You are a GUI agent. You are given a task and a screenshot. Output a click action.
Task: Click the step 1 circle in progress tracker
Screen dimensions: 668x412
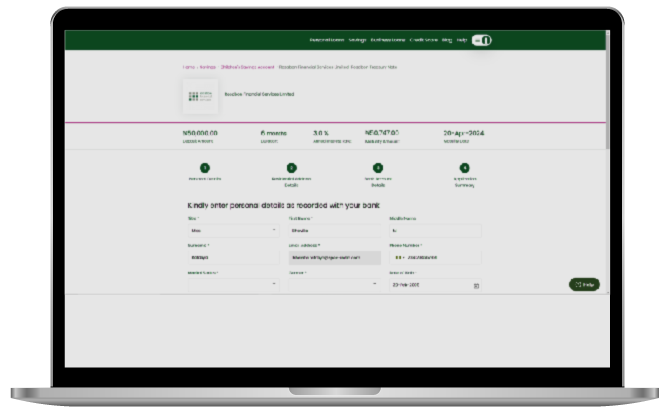pos(204,168)
